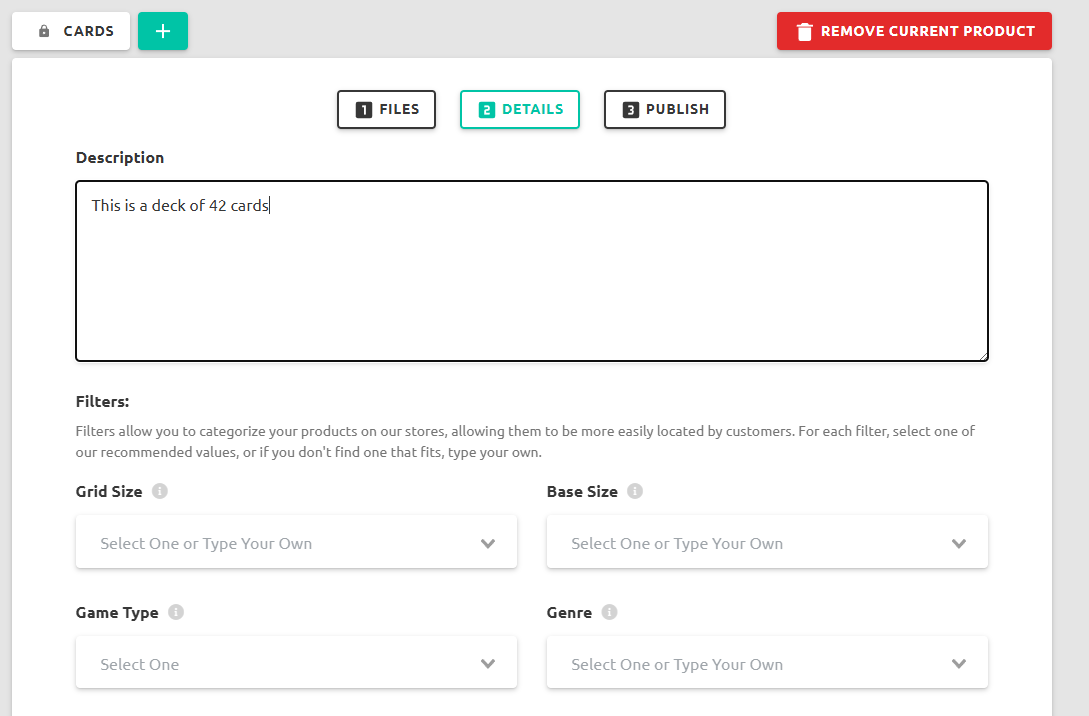Open the CARDS product tab
Viewport: 1089px width, 716px height.
[71, 31]
